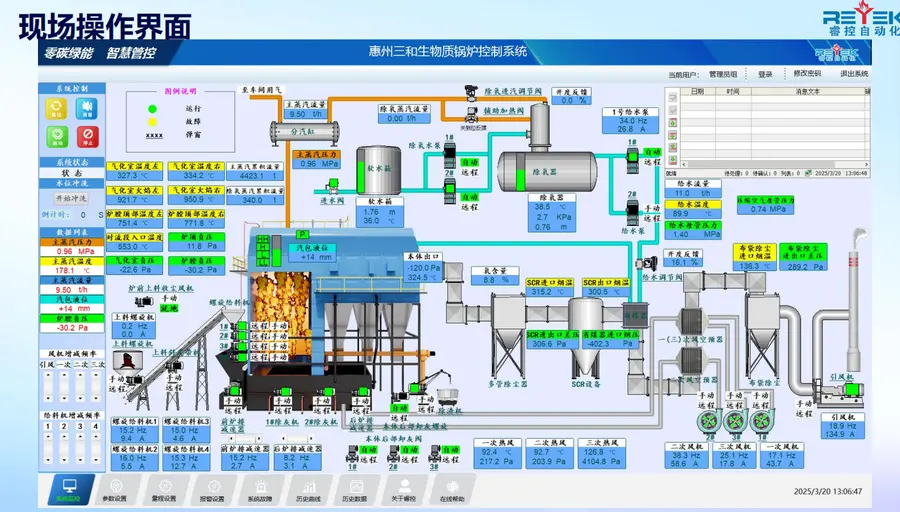Click the red 停止 stop icon
Viewport: 900px width, 512px height.
pyautogui.click(x=87, y=137)
